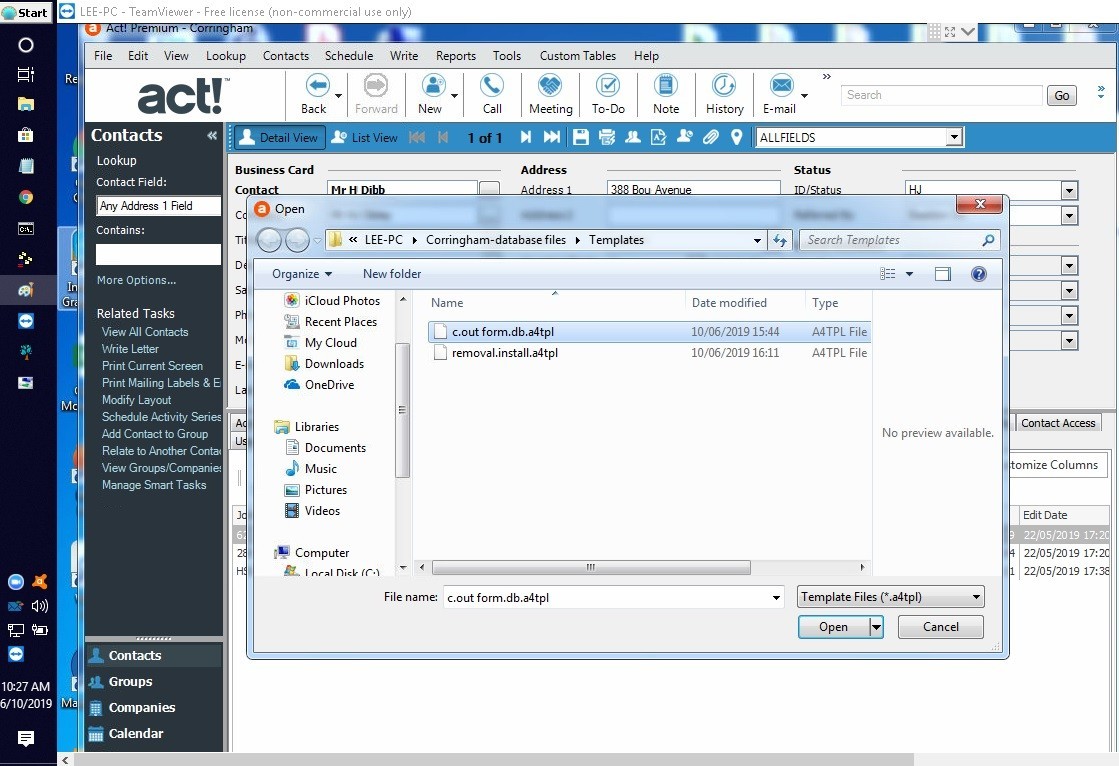Expand the File name combo dropdown arrow
This screenshot has width=1119, height=766.
coord(776,598)
